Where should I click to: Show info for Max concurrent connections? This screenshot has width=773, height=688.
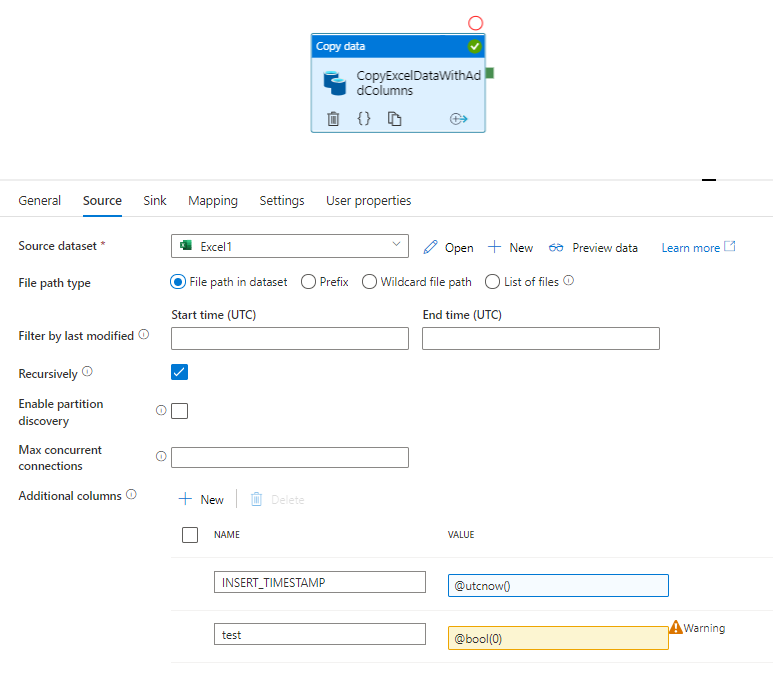[161, 456]
